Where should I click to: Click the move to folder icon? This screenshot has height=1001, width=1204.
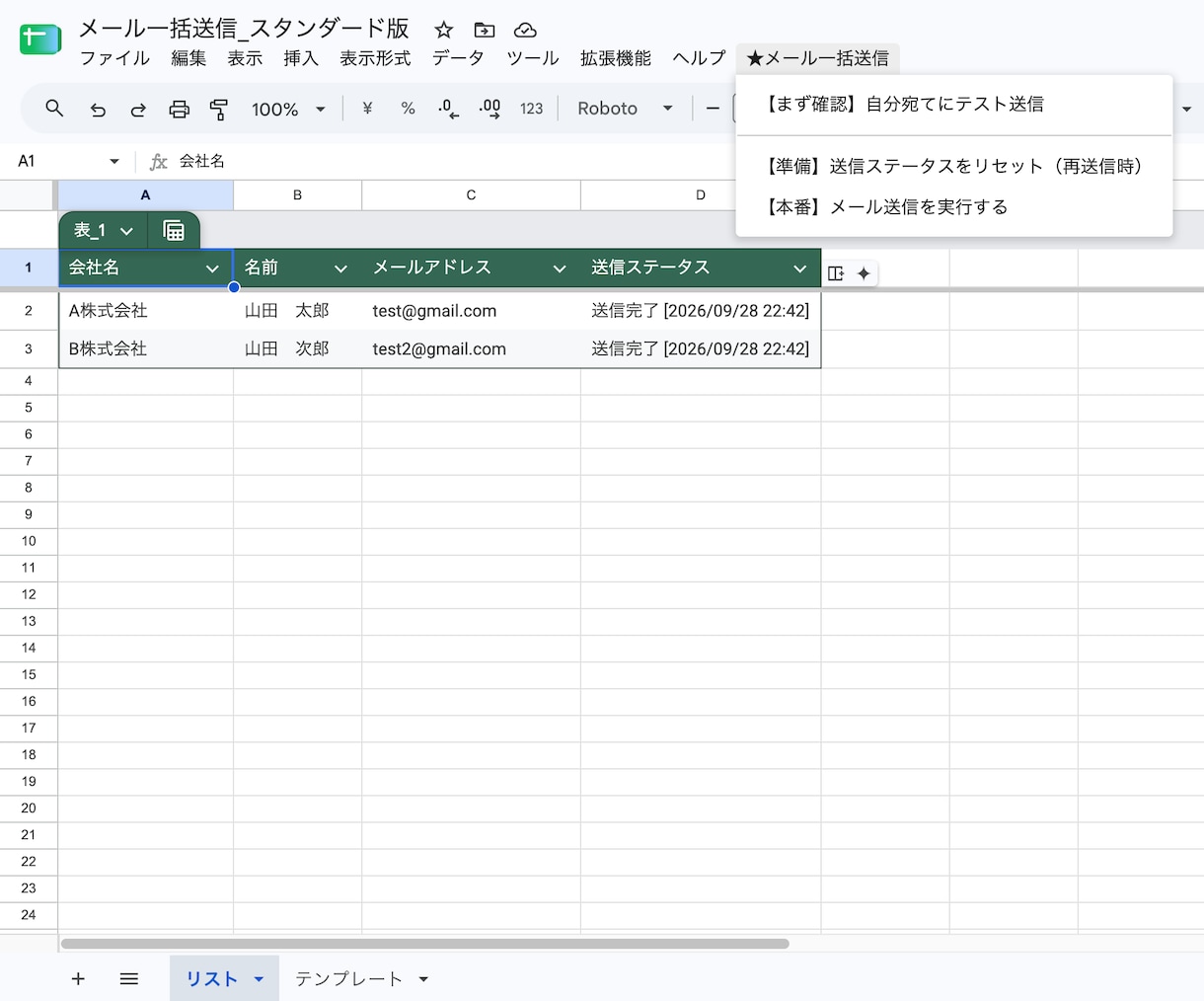pos(485,30)
